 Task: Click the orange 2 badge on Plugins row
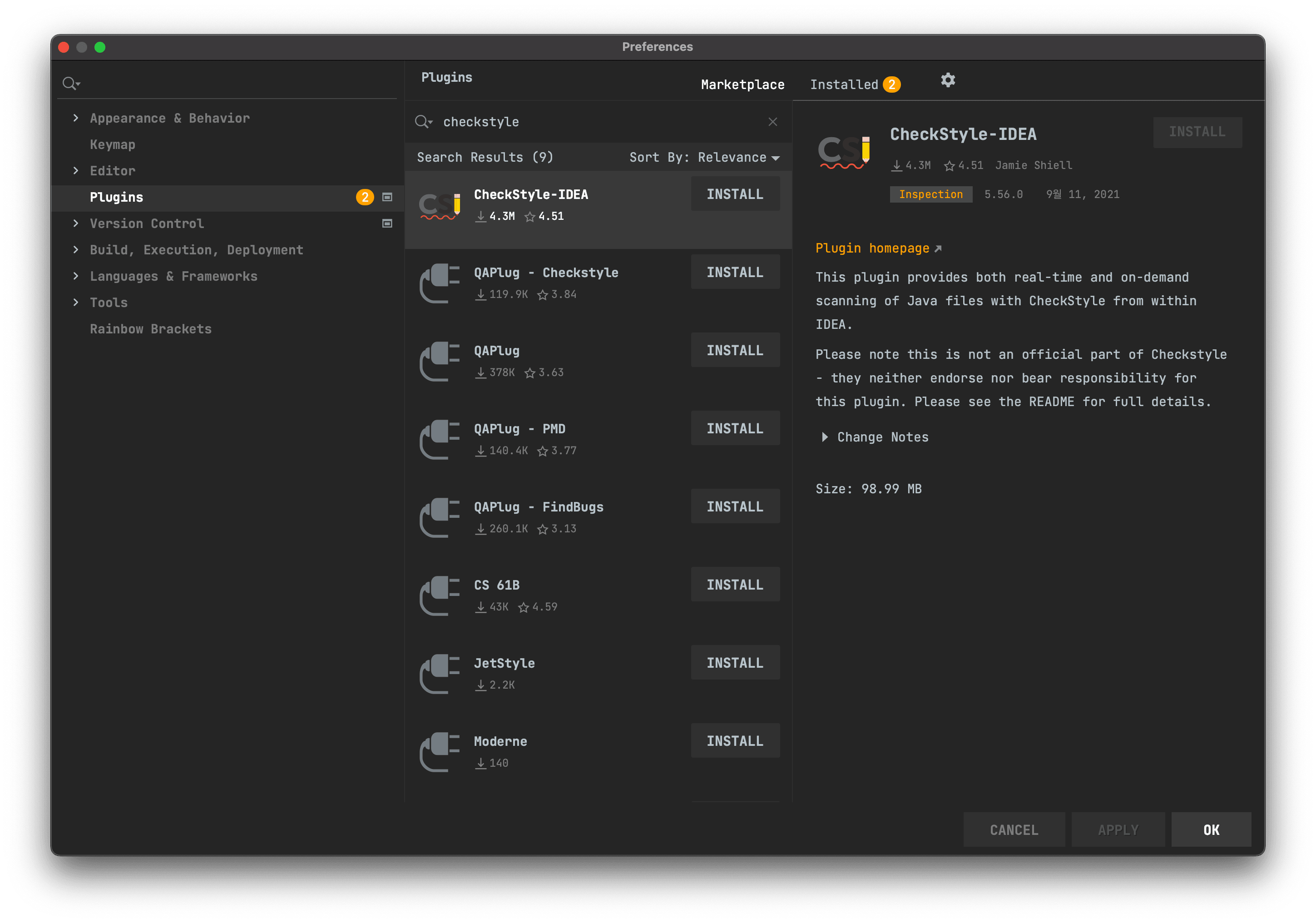tap(365, 197)
